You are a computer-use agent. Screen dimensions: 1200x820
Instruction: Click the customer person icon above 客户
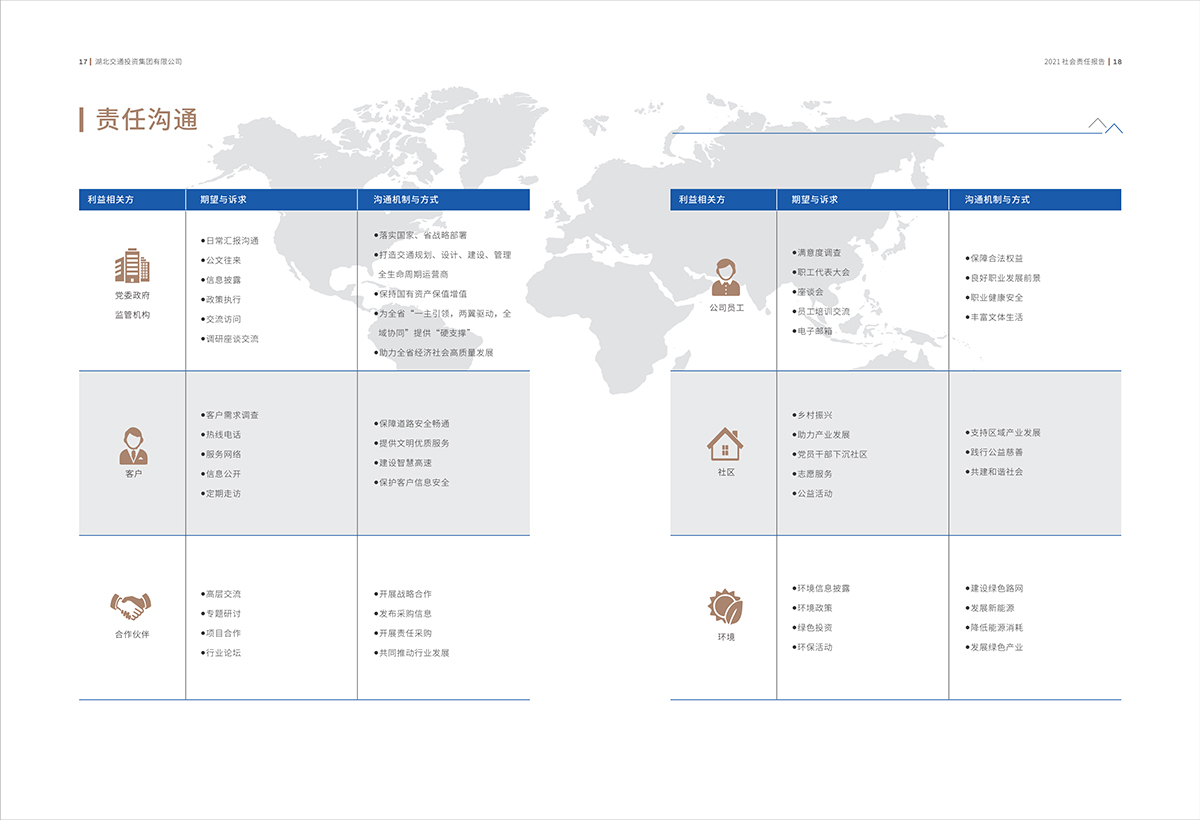(132, 445)
